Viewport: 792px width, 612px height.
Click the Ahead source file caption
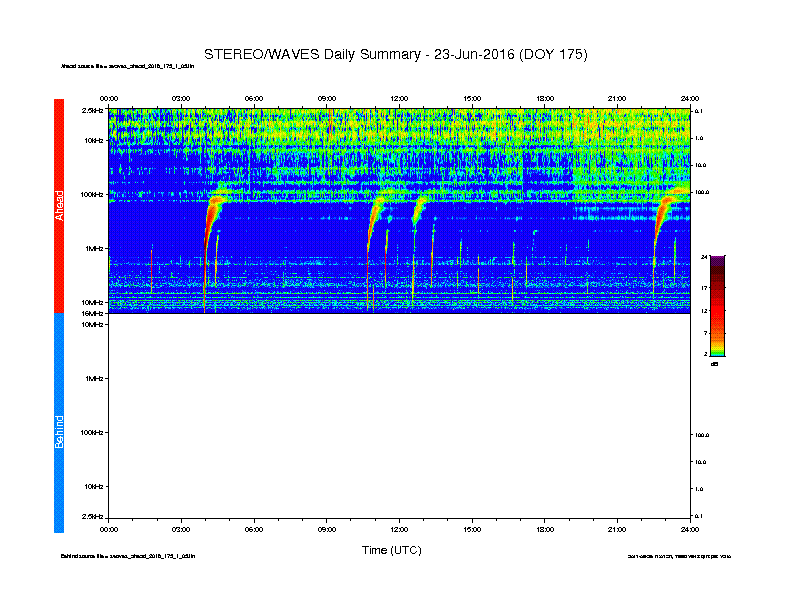[127, 66]
